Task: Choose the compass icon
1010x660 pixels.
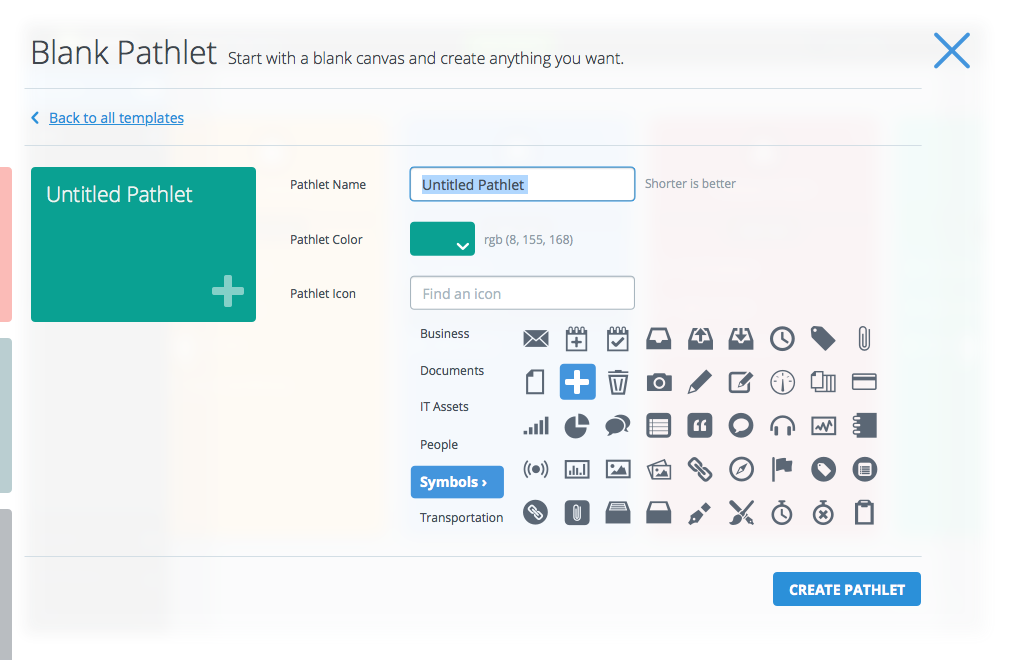Action: pos(741,469)
